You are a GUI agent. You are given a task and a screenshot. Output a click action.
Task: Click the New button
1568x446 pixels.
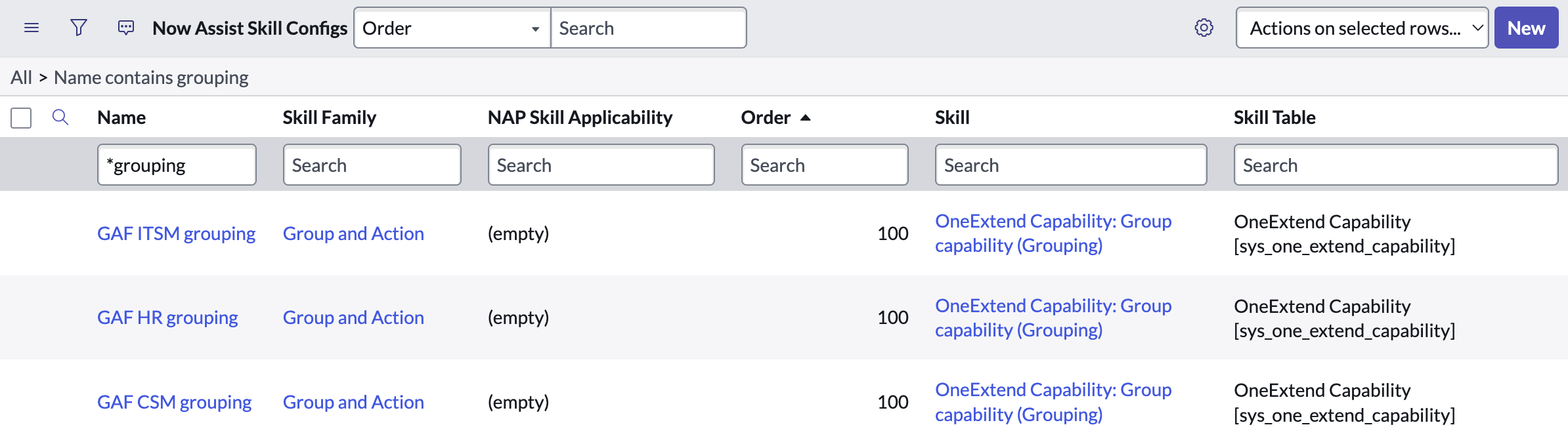1526,28
